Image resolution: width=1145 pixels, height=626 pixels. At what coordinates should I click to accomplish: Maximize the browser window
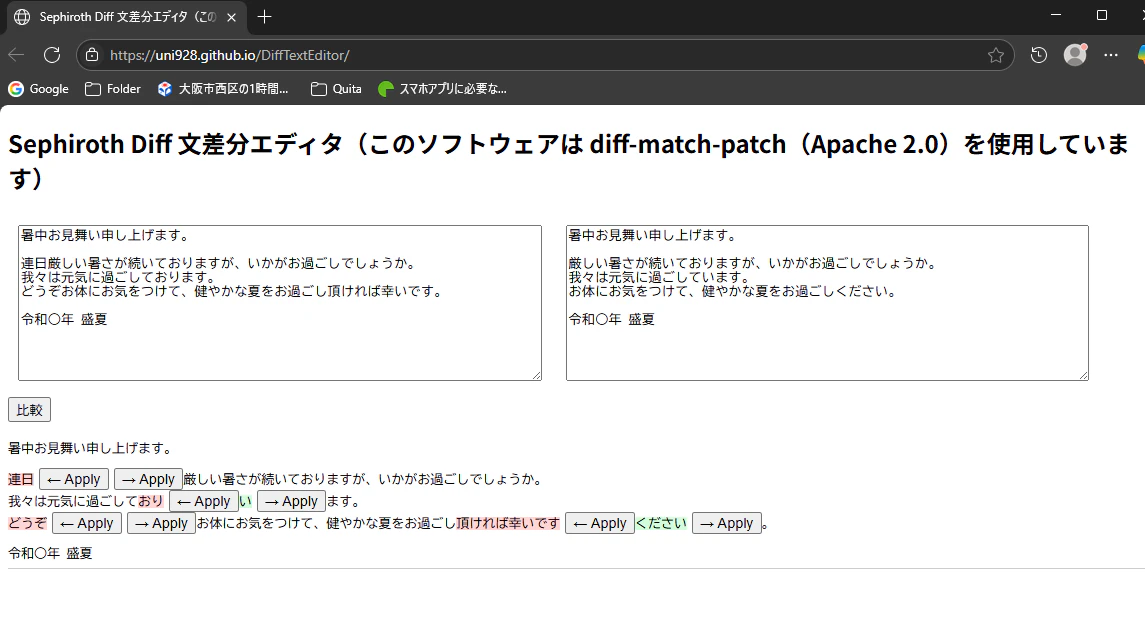coord(1102,15)
